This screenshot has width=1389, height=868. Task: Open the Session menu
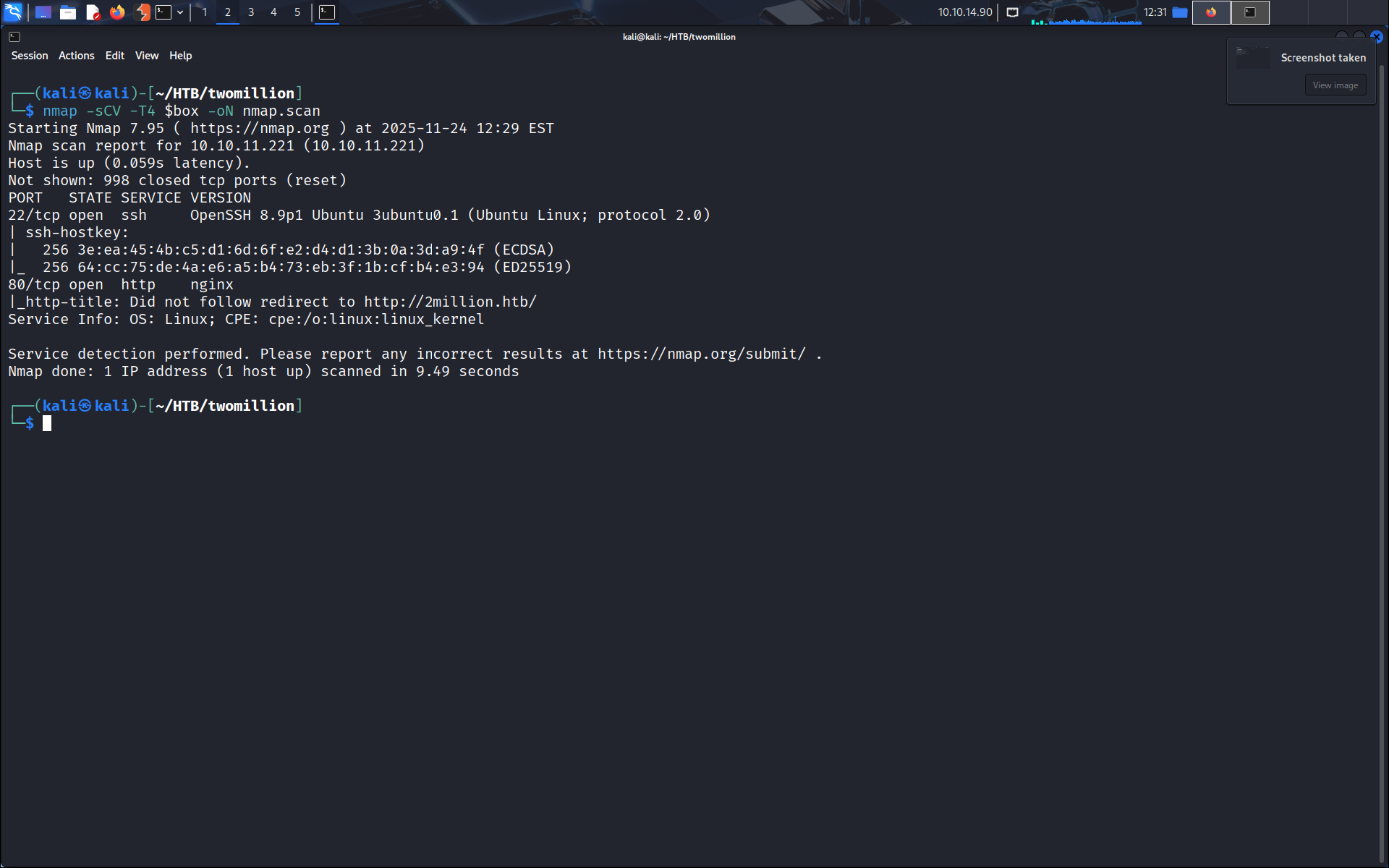[29, 56]
